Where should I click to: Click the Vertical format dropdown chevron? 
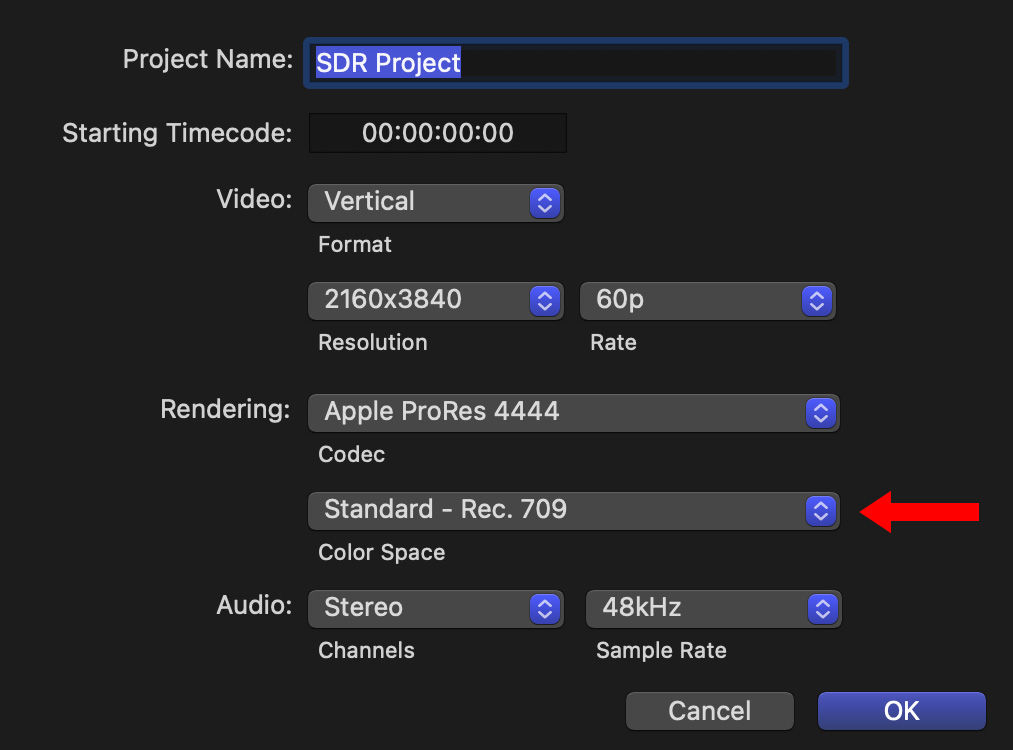(x=544, y=203)
